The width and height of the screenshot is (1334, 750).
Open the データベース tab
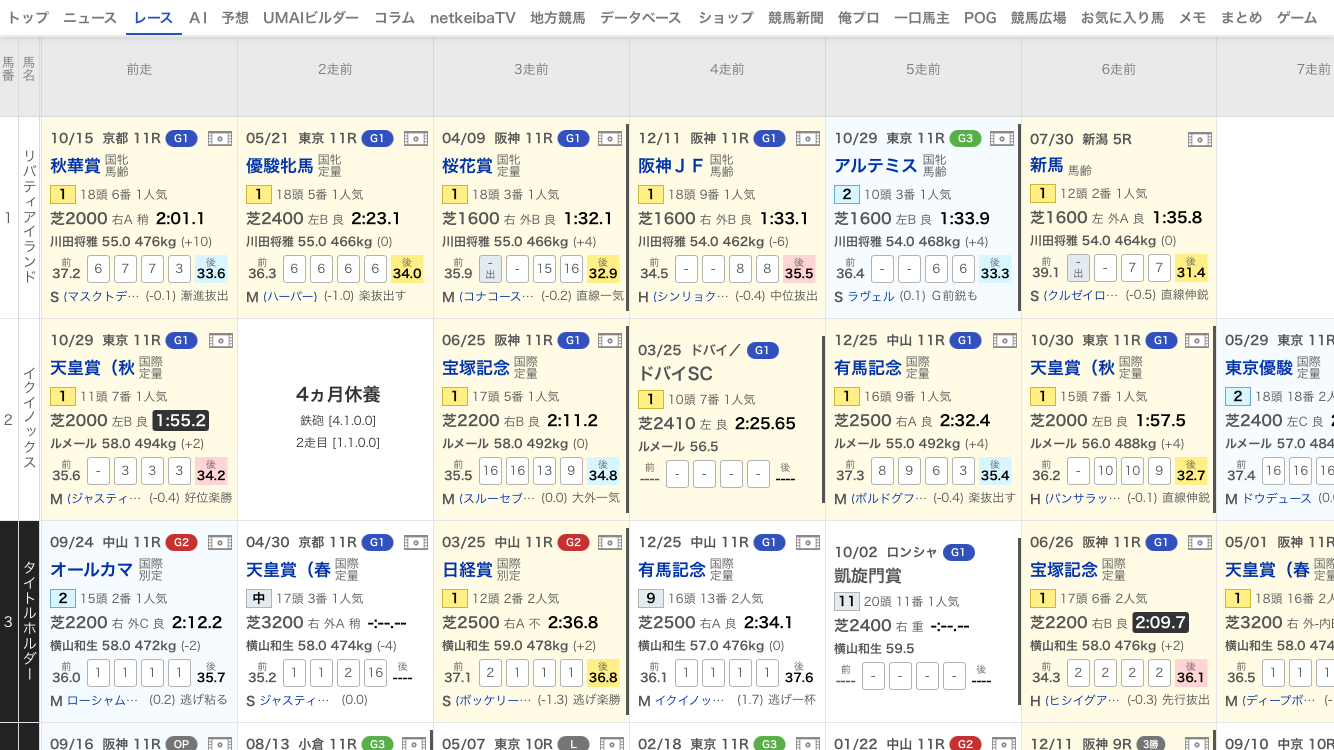[641, 18]
